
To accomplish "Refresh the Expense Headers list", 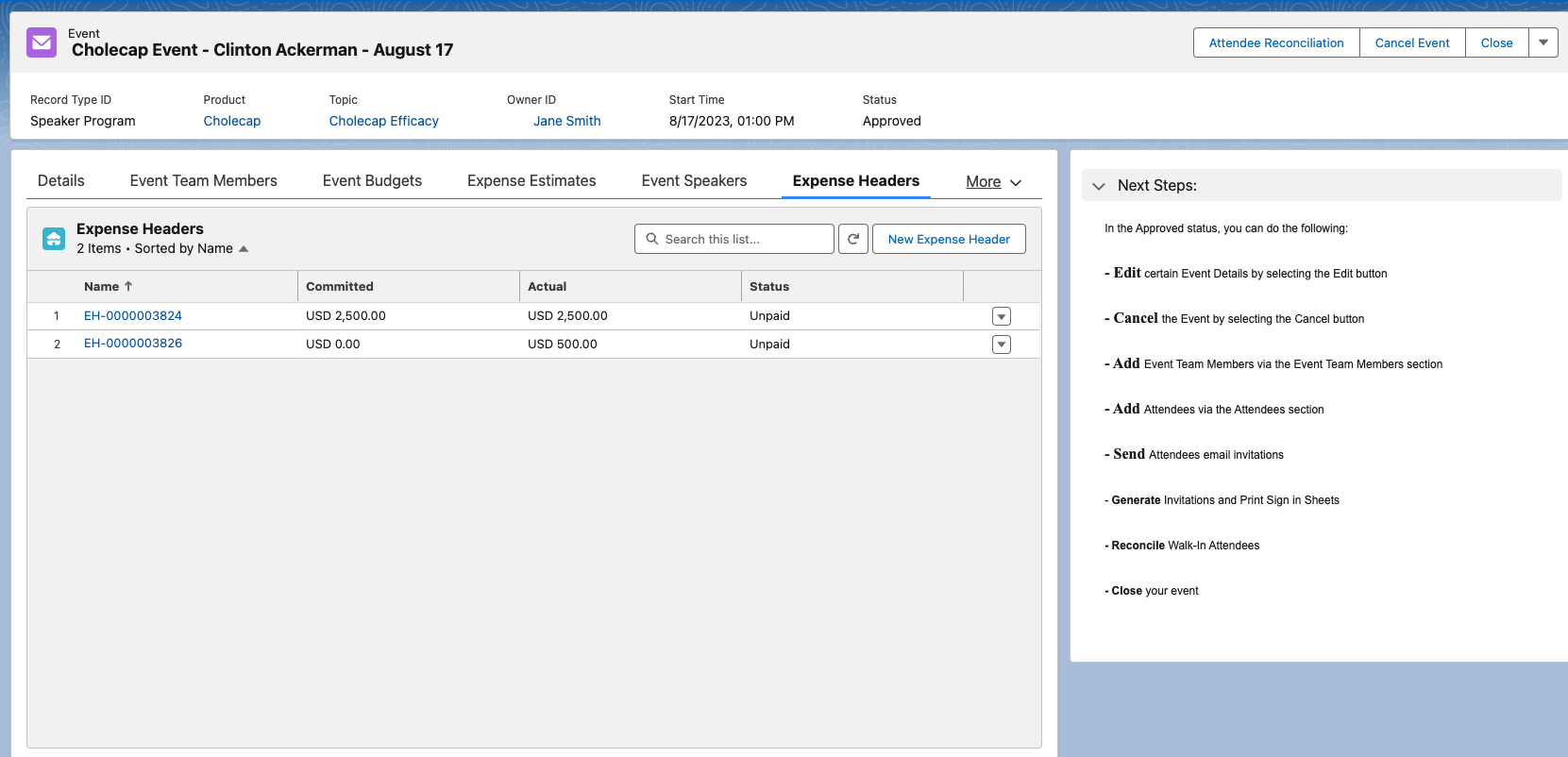I will 853,239.
